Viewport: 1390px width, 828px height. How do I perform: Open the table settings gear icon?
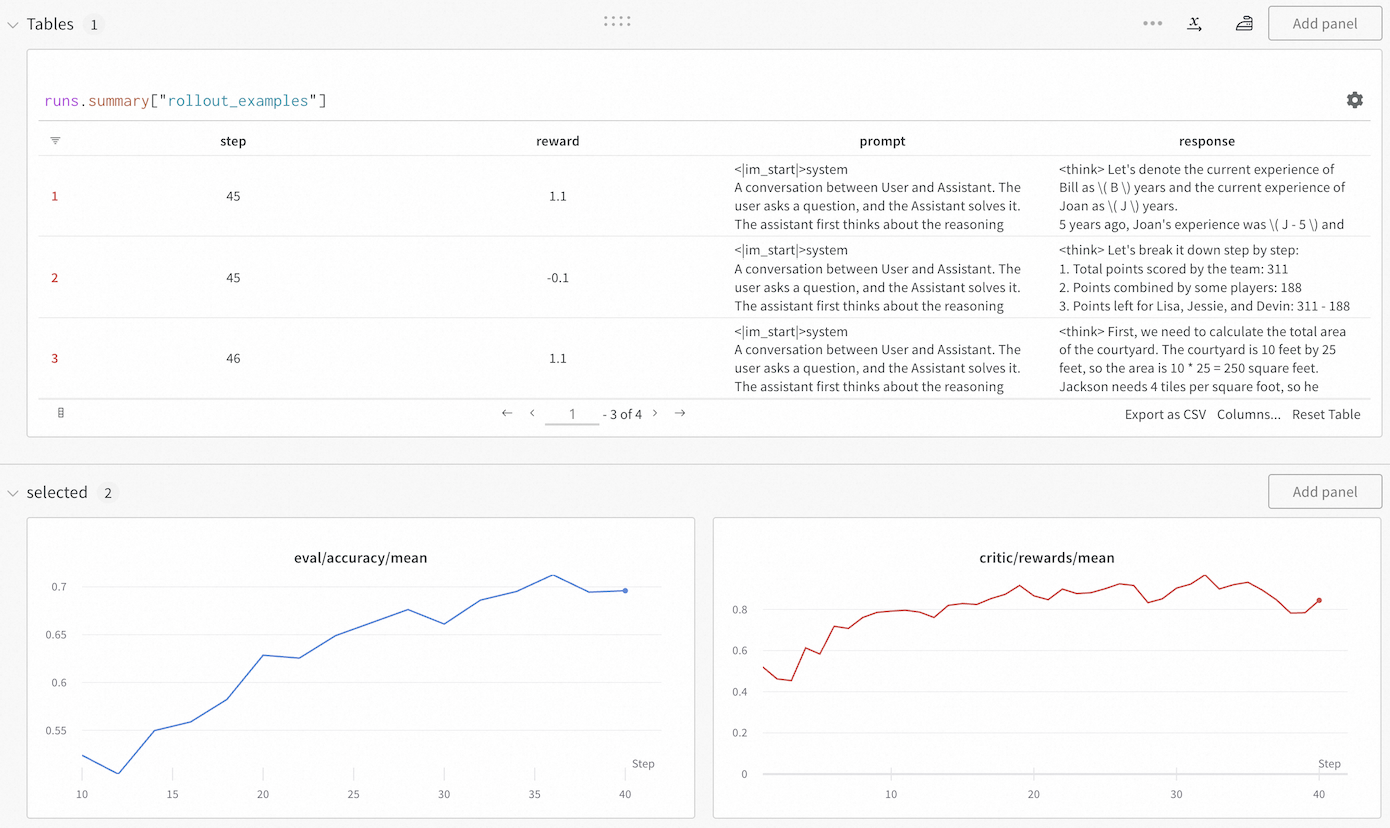(x=1354, y=100)
